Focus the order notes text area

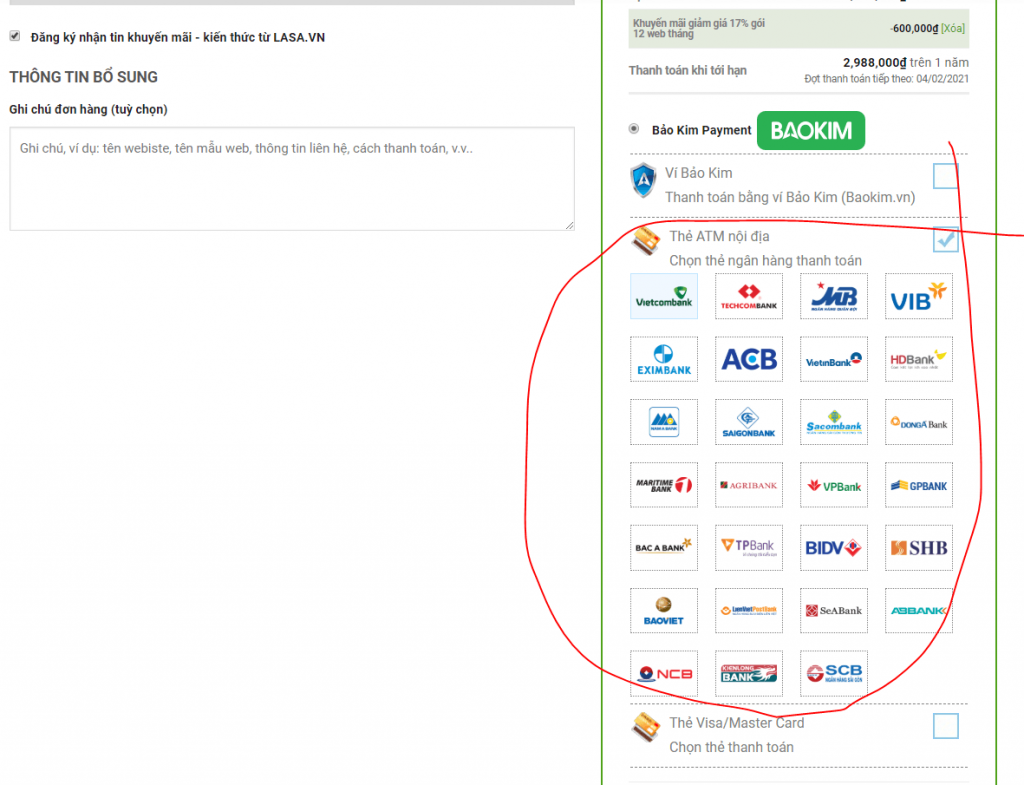point(292,179)
